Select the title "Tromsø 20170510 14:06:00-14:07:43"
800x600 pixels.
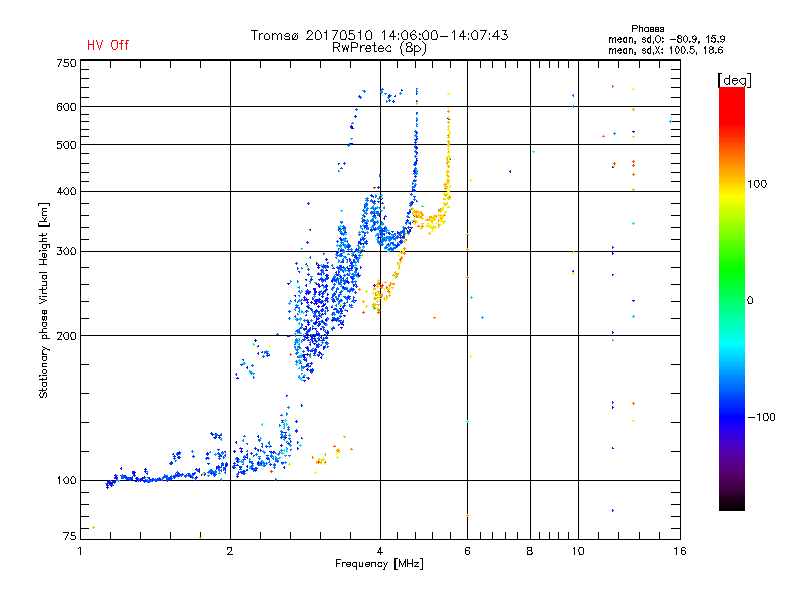[x=379, y=35]
